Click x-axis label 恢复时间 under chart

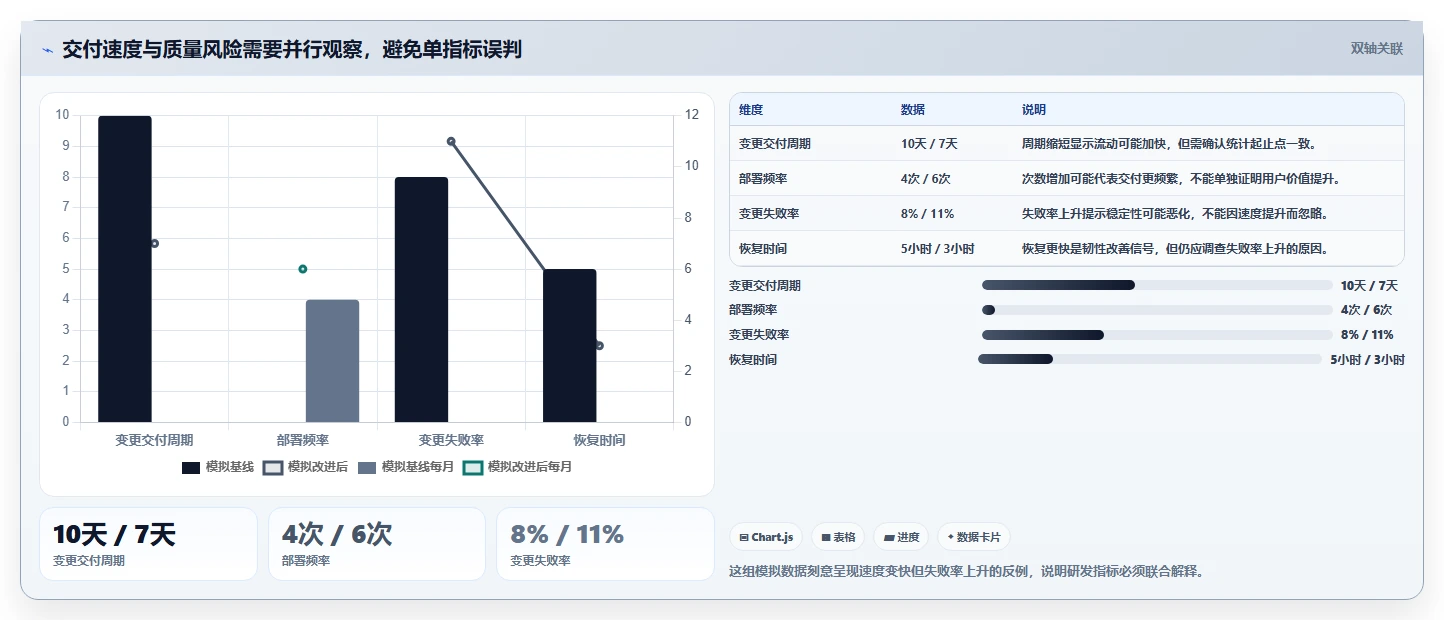point(599,440)
